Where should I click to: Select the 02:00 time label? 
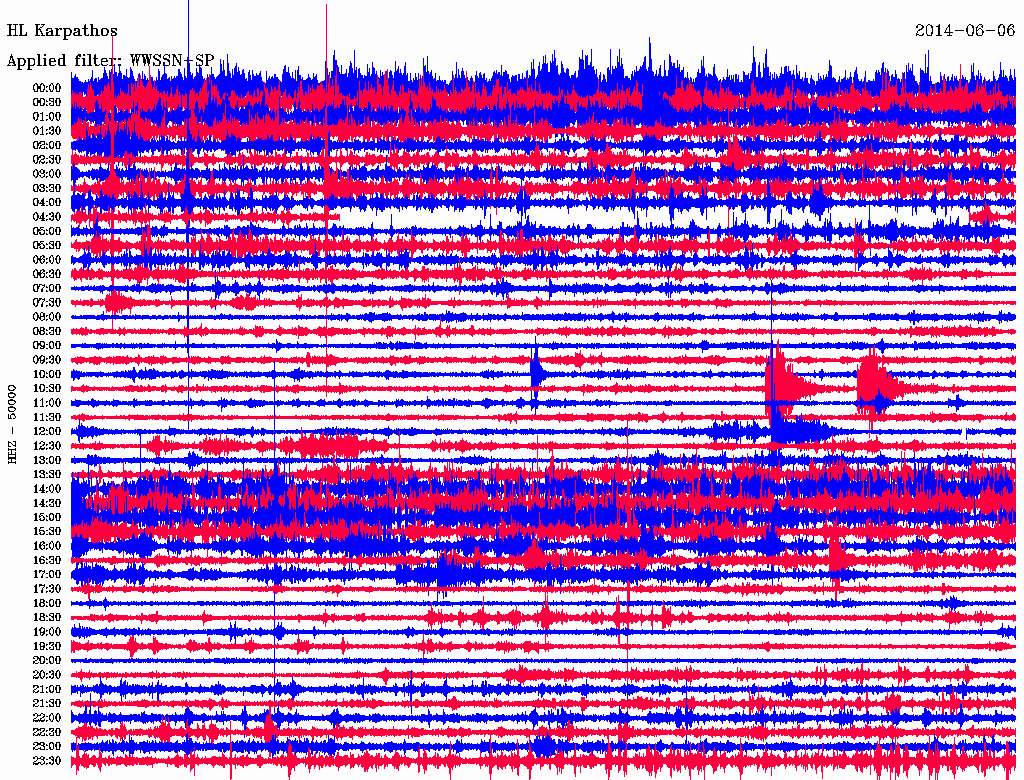(47, 145)
